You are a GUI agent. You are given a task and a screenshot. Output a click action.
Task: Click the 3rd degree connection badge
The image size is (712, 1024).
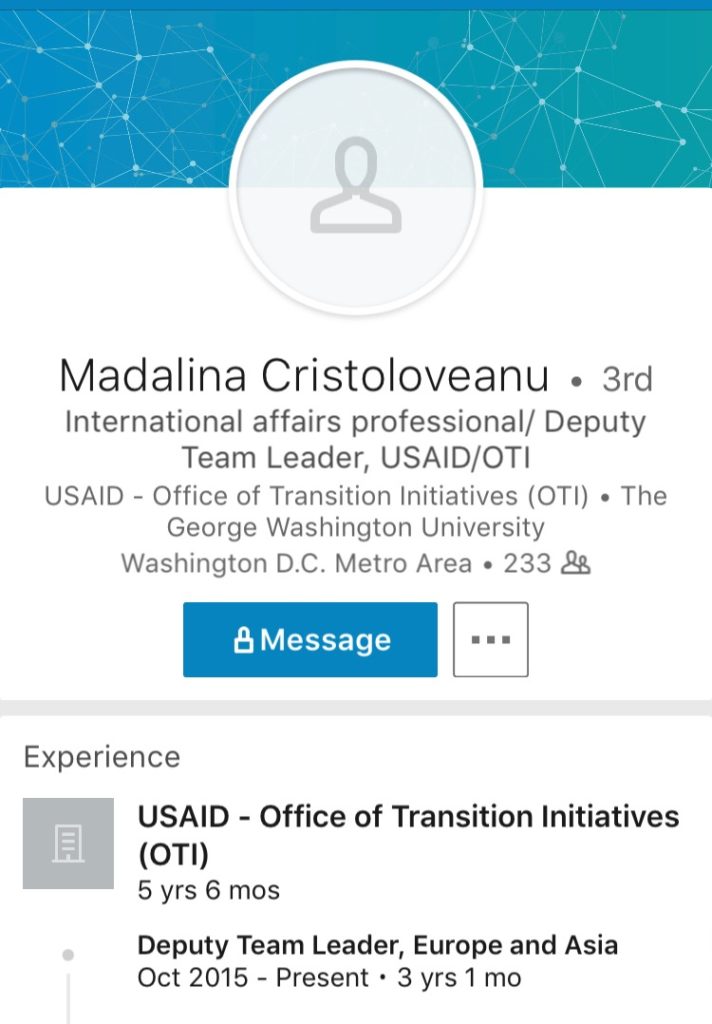[x=627, y=379]
